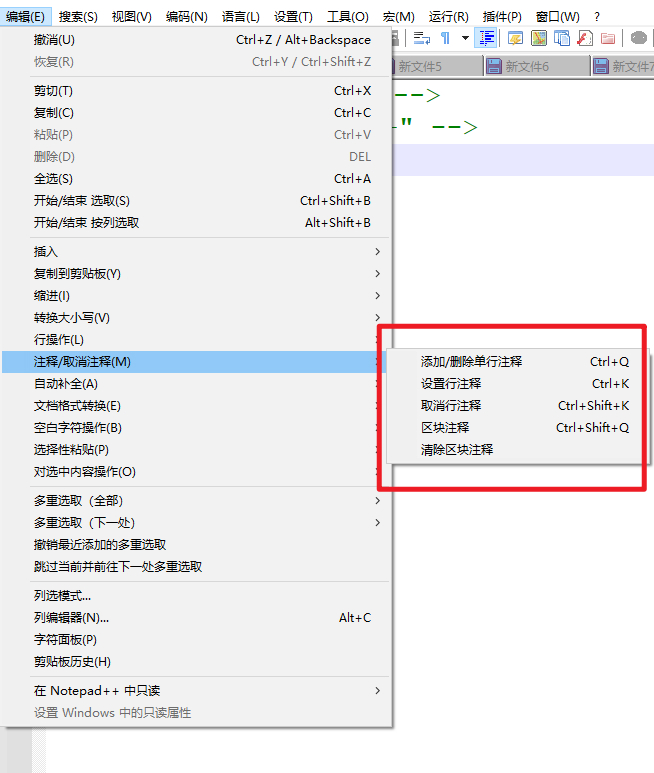Select 清除区块注释 in submenu
The image size is (654, 773).
518,450
